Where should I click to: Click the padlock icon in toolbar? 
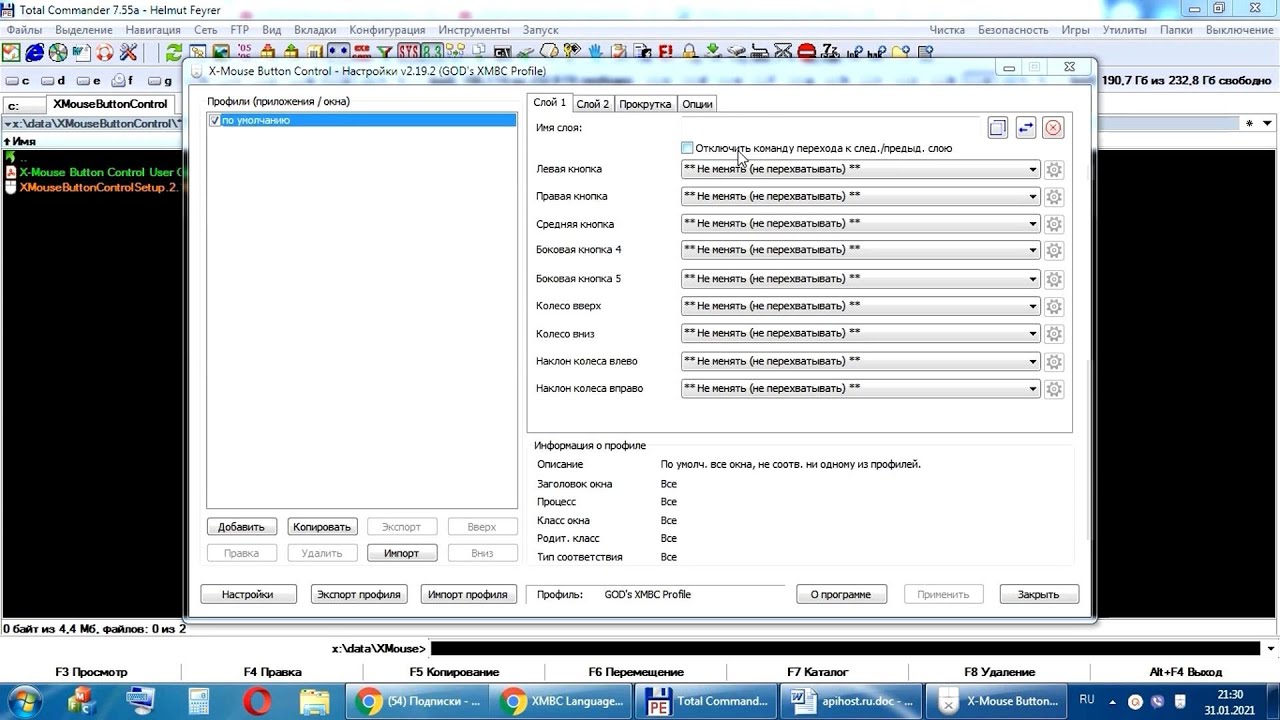tap(688, 51)
